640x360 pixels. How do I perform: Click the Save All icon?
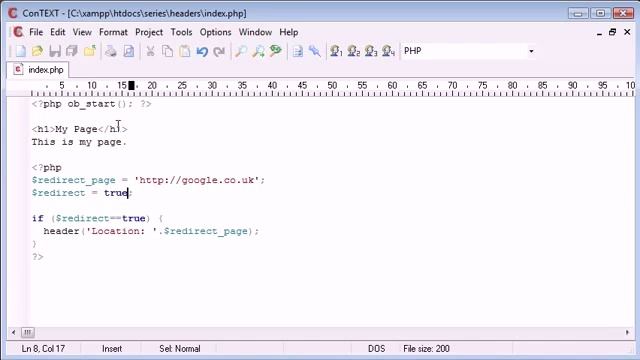pyautogui.click(x=72, y=51)
